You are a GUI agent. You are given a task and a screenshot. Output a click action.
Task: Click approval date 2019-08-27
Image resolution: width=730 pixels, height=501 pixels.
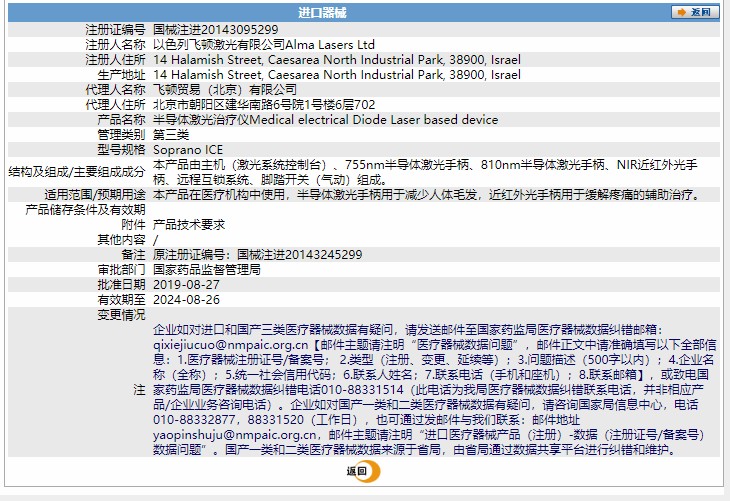click(x=186, y=284)
